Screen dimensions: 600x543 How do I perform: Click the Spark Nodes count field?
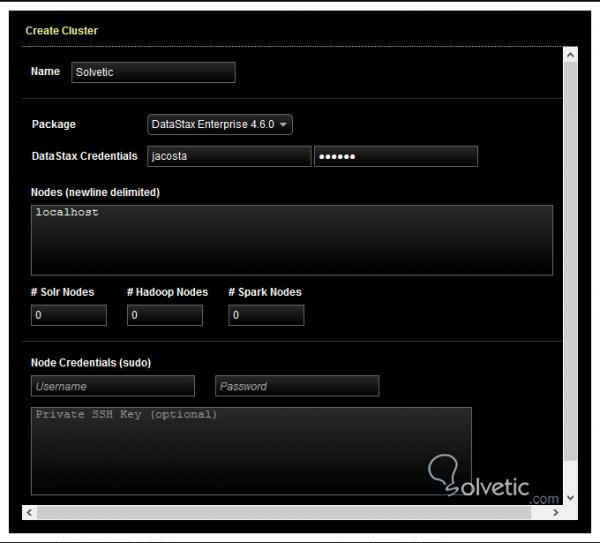[266, 315]
